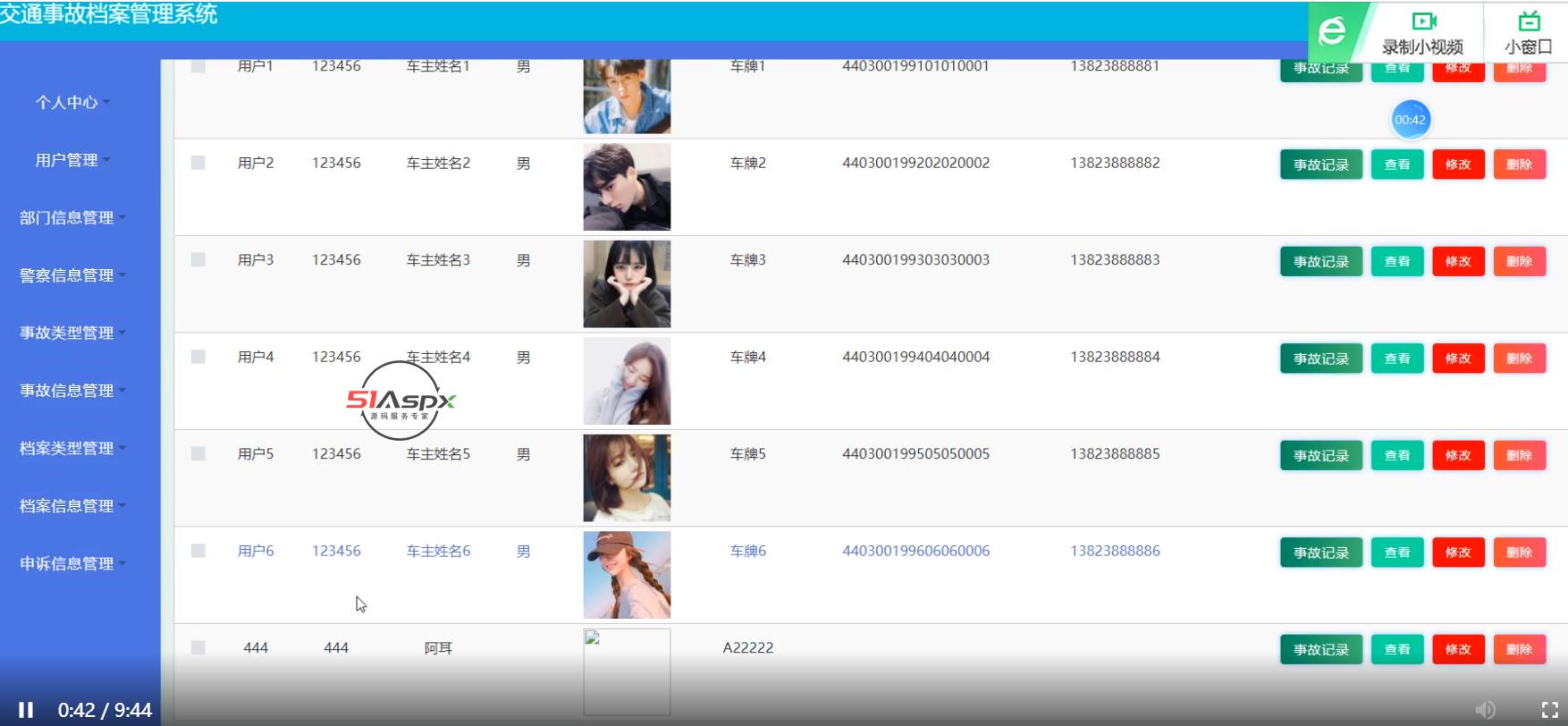Image resolution: width=1568 pixels, height=726 pixels.
Task: Click the plate text 车牌4
Action: pyautogui.click(x=748, y=357)
